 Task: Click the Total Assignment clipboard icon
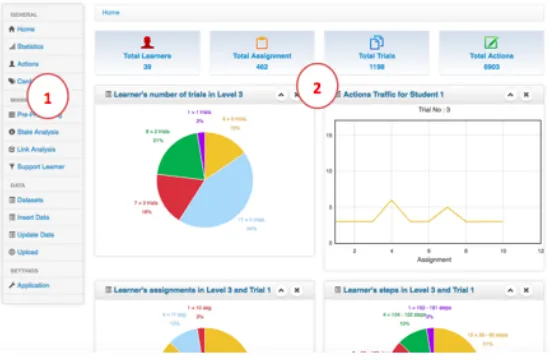[x=262, y=42]
